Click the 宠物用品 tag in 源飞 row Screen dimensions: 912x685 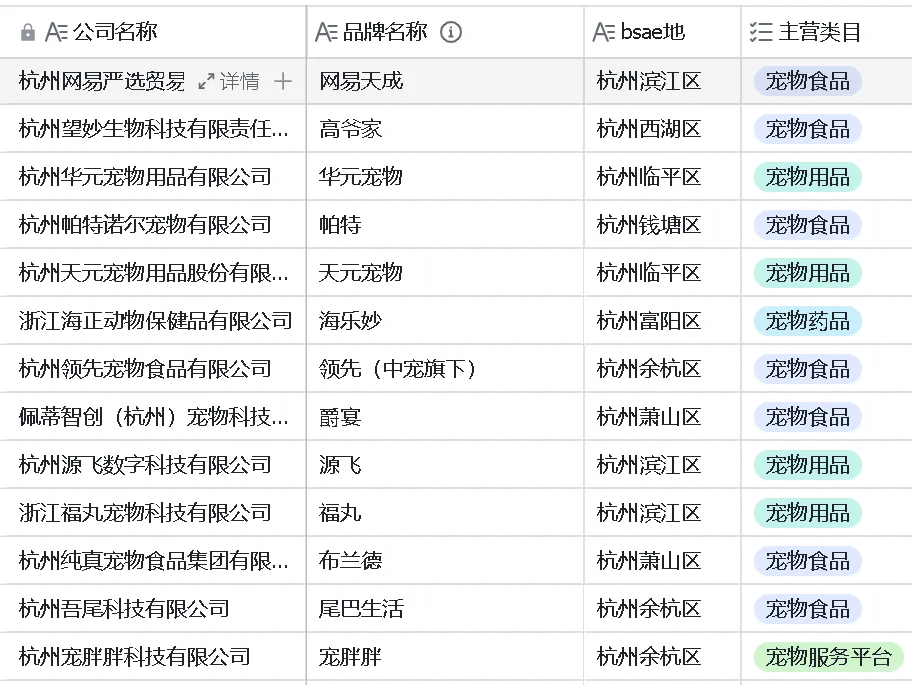[x=807, y=465]
